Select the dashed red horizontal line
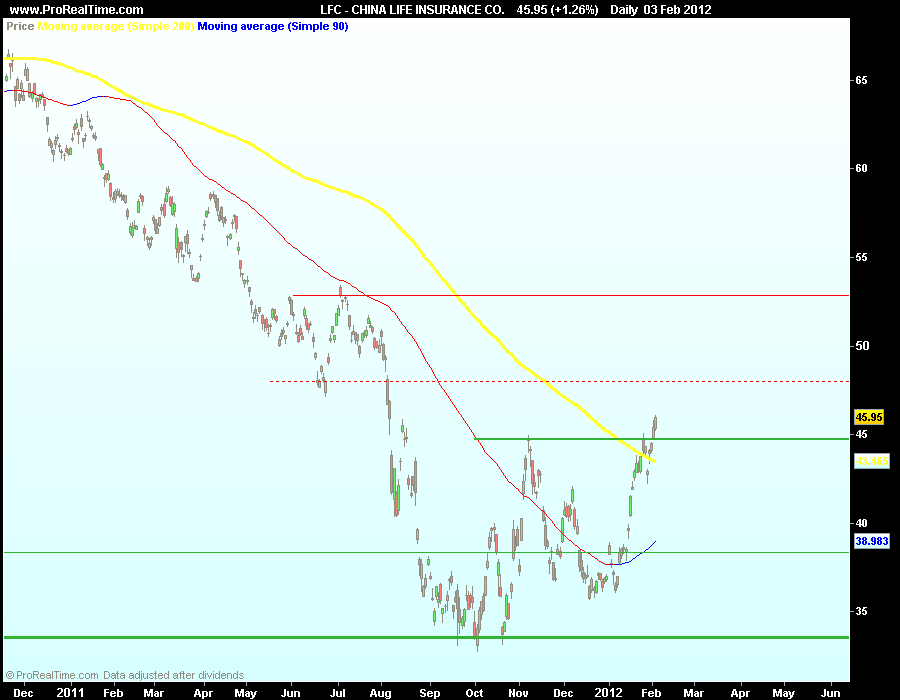The width and height of the screenshot is (900, 700). click(x=559, y=381)
